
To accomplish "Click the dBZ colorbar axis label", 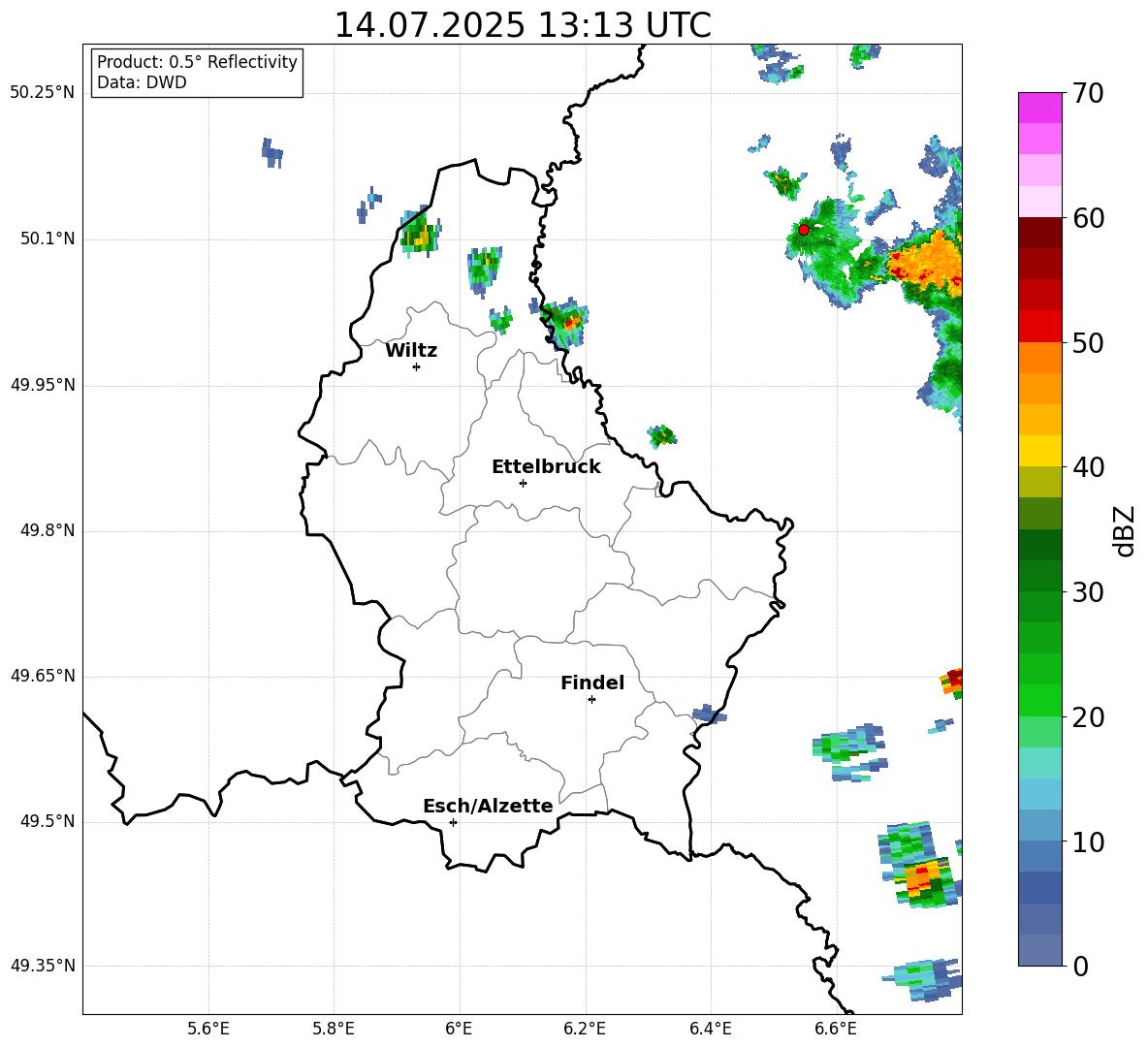I will (x=1125, y=530).
